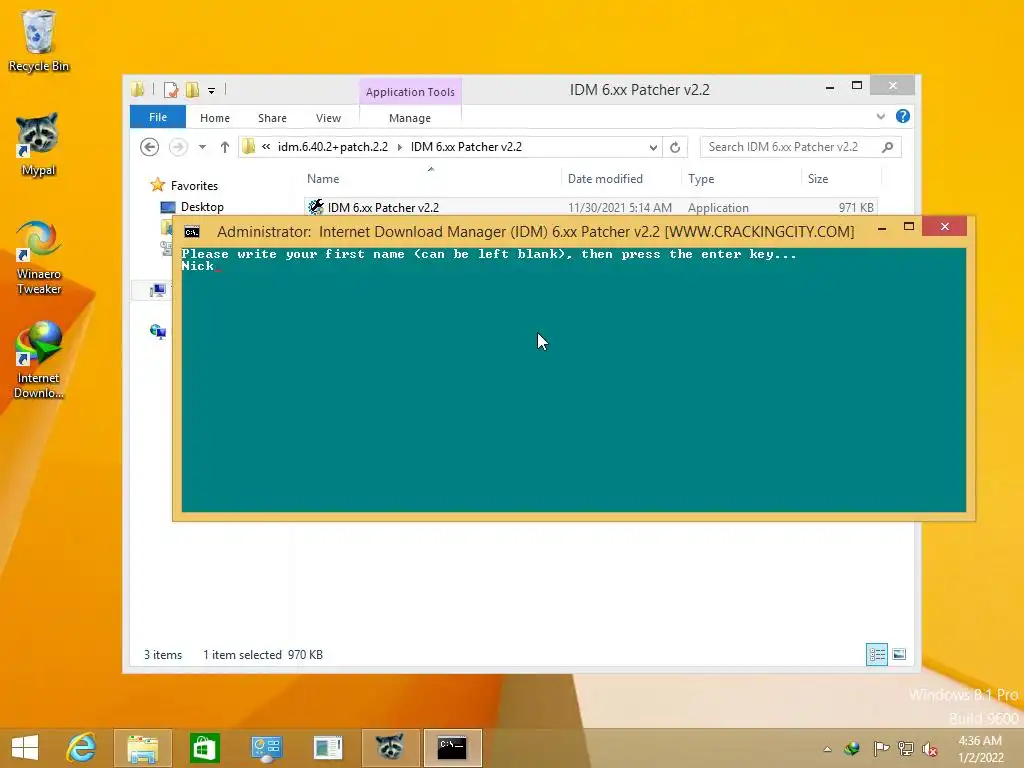Open Control Panel taskbar icon
The image size is (1024, 768).
pyautogui.click(x=266, y=748)
